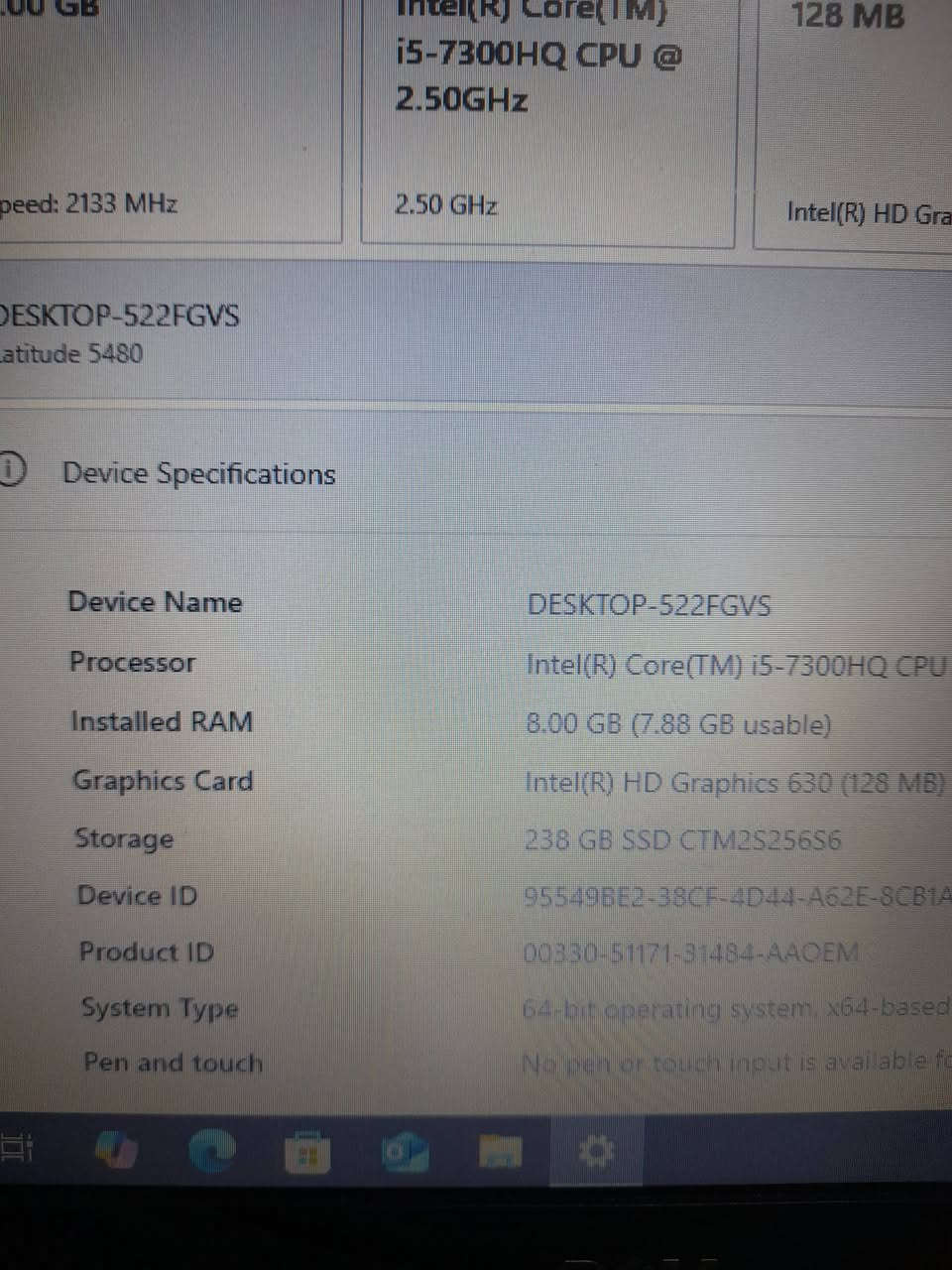Screen dimensions: 952x1270
Task: Launch Outlook from the taskbar
Action: tap(404, 1152)
